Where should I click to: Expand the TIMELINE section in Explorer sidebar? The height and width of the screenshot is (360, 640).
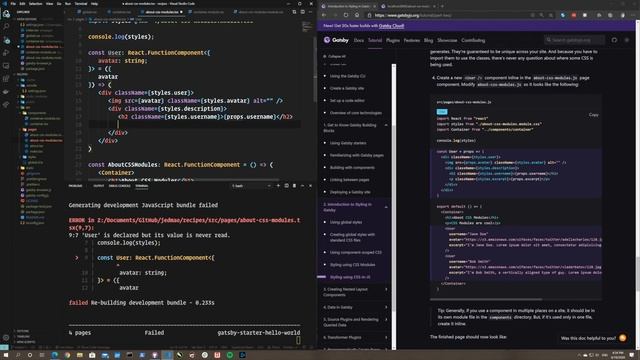(22, 336)
